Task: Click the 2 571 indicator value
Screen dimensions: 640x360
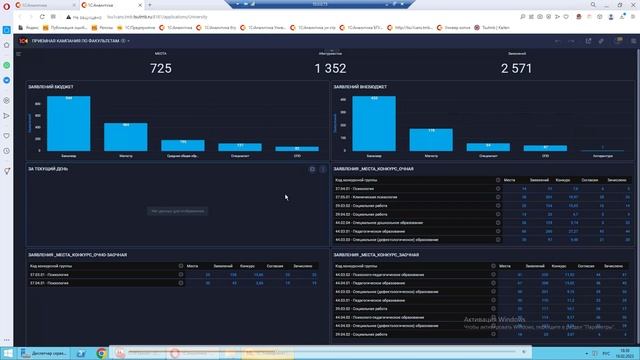Action: (516, 69)
